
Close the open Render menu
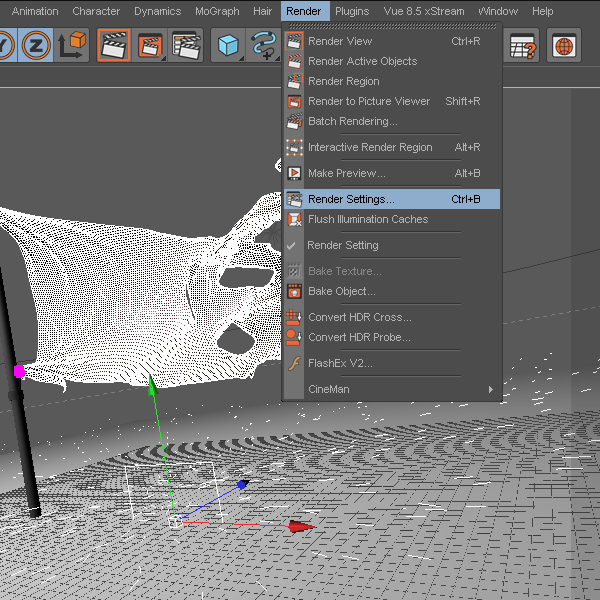click(305, 11)
